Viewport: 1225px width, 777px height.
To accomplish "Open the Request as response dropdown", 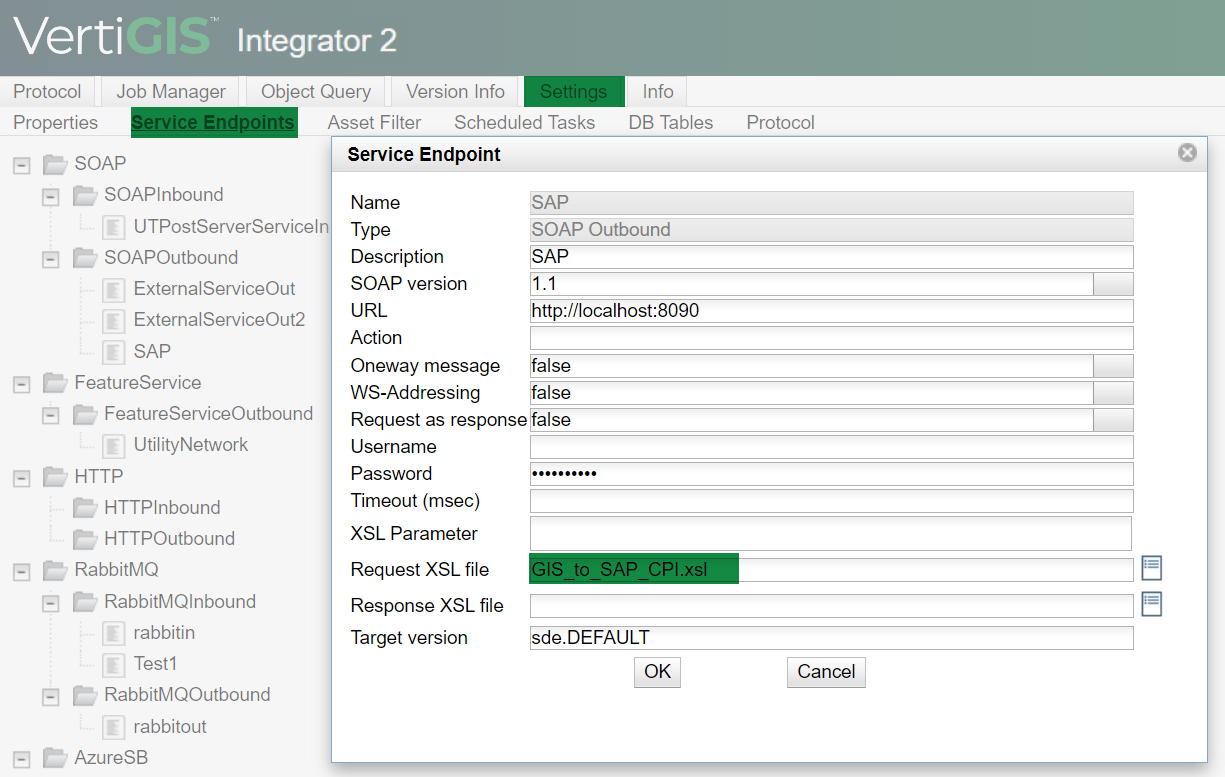I will (1113, 420).
